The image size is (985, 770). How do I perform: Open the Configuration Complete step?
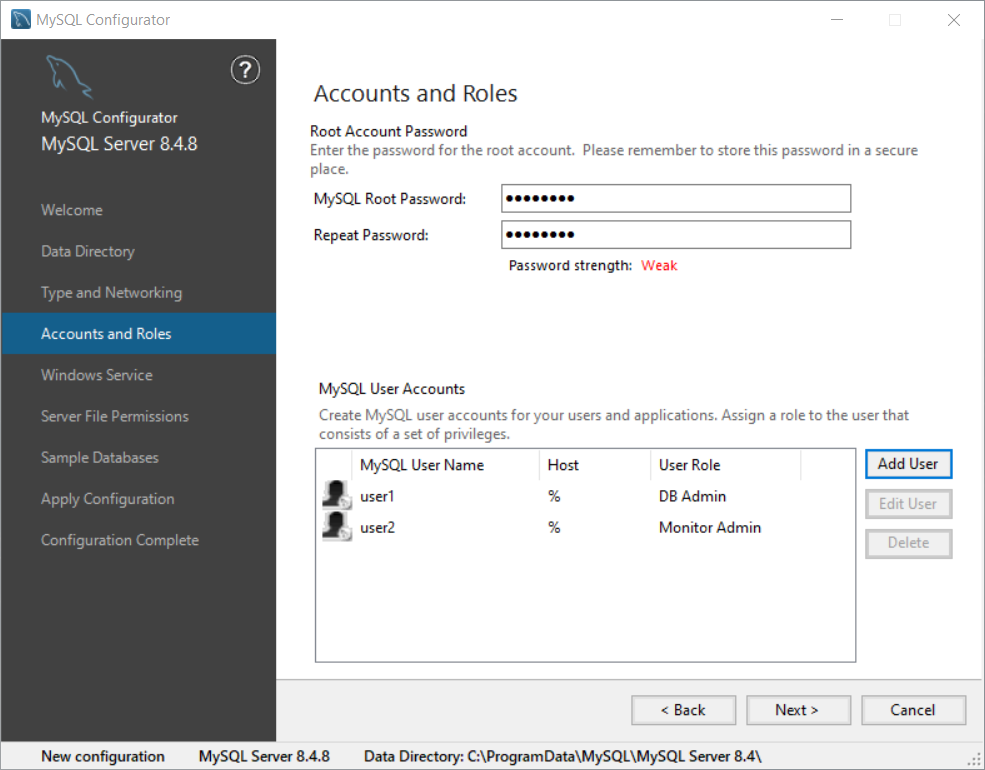point(119,540)
